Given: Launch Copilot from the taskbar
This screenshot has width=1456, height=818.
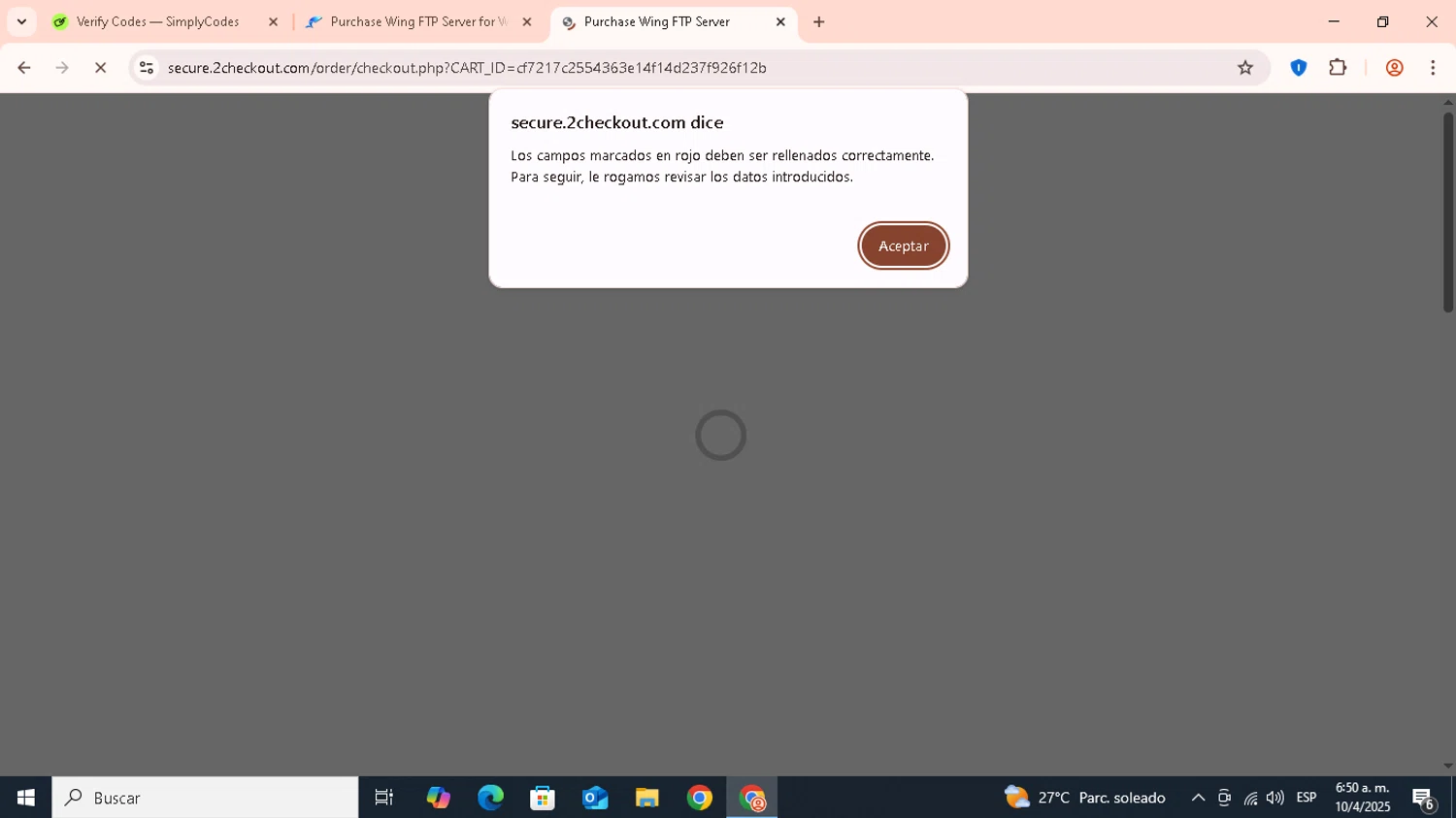Looking at the screenshot, I should (x=438, y=798).
